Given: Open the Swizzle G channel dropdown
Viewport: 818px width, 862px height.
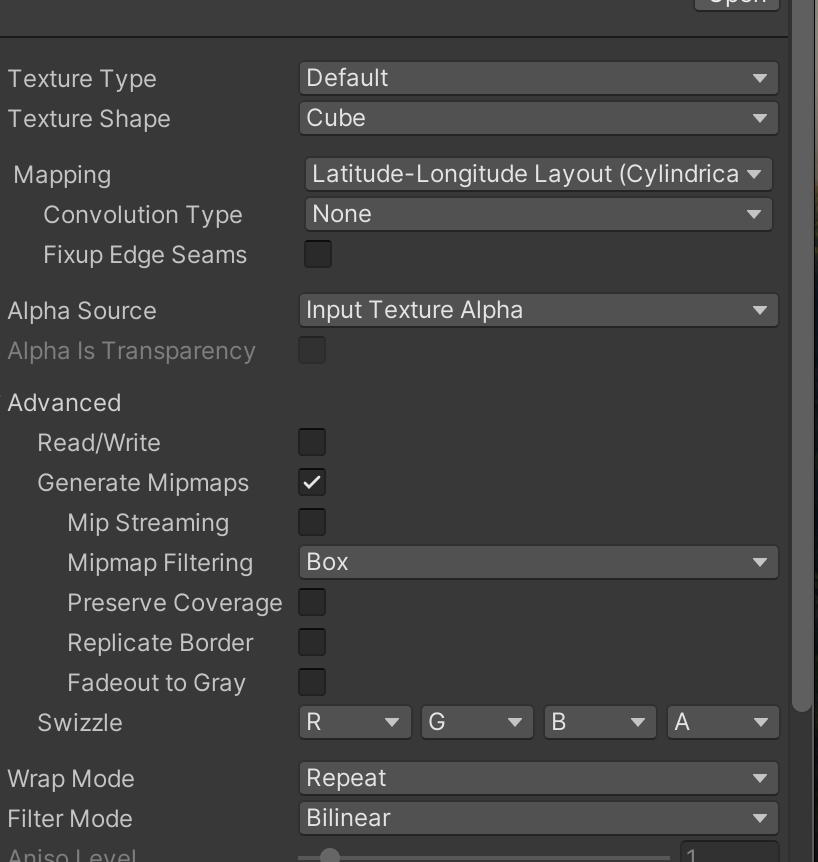Looking at the screenshot, I should [x=477, y=722].
